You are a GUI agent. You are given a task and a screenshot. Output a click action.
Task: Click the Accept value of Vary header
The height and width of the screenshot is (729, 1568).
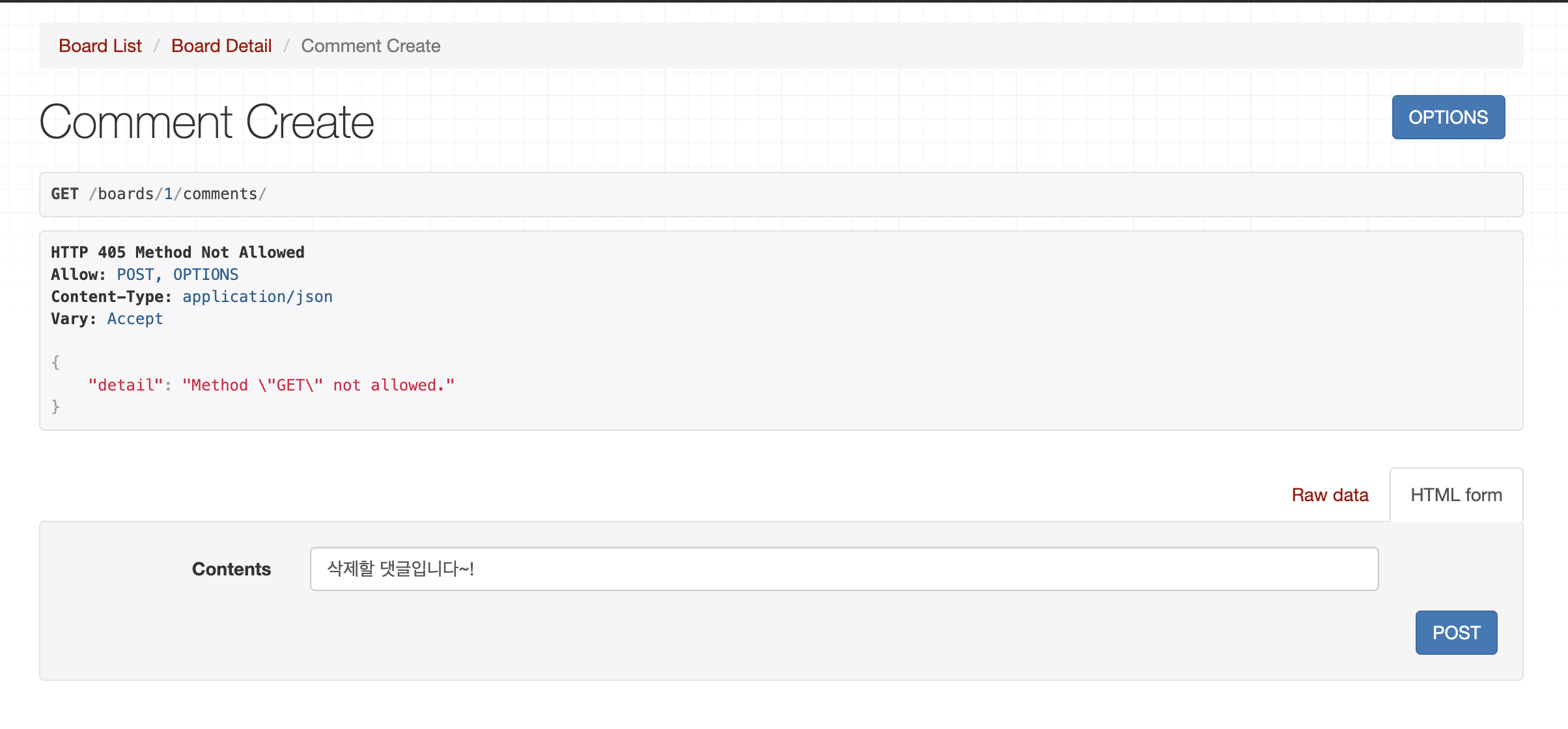click(135, 319)
